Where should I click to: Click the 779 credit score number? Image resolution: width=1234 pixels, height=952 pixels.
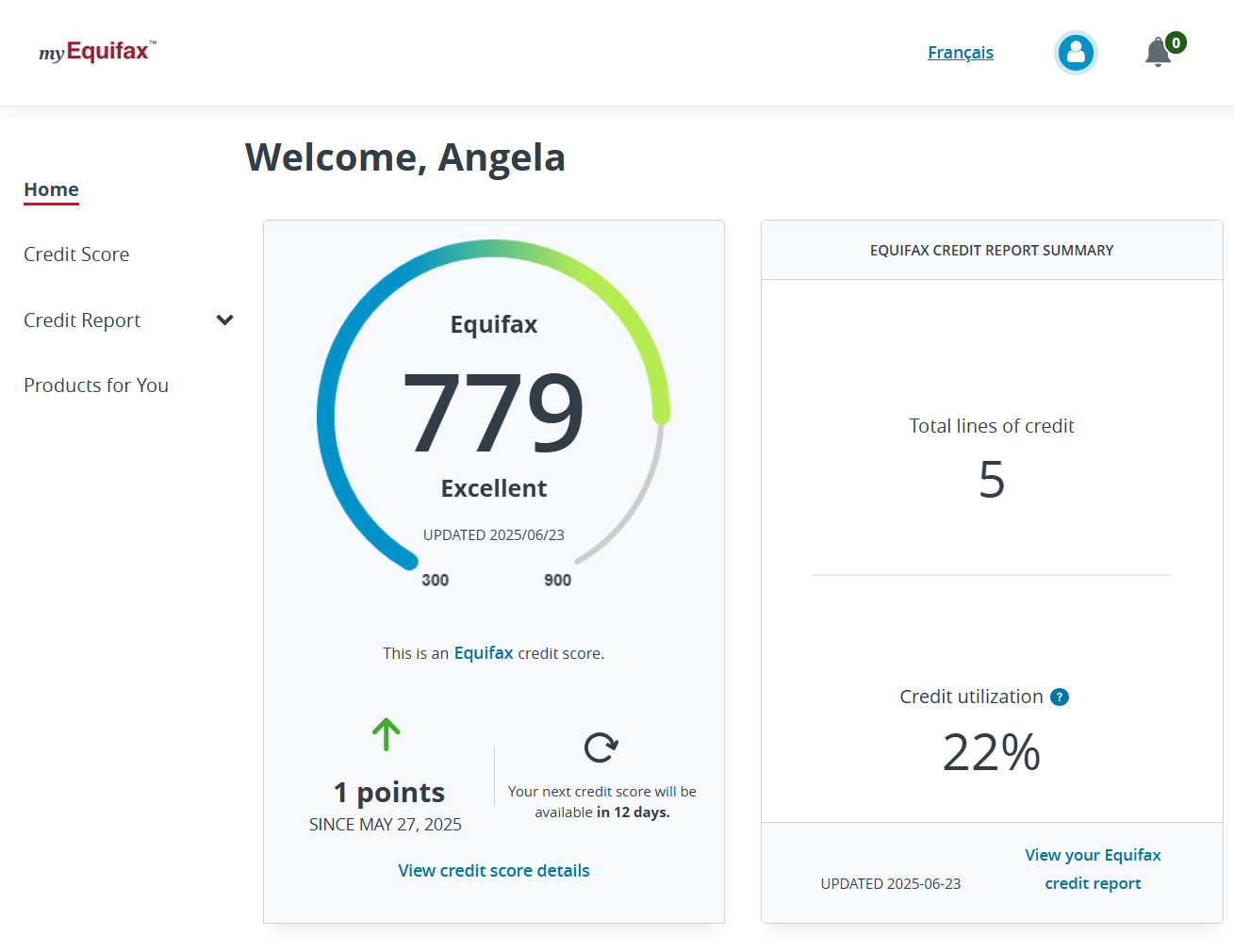coord(493,413)
